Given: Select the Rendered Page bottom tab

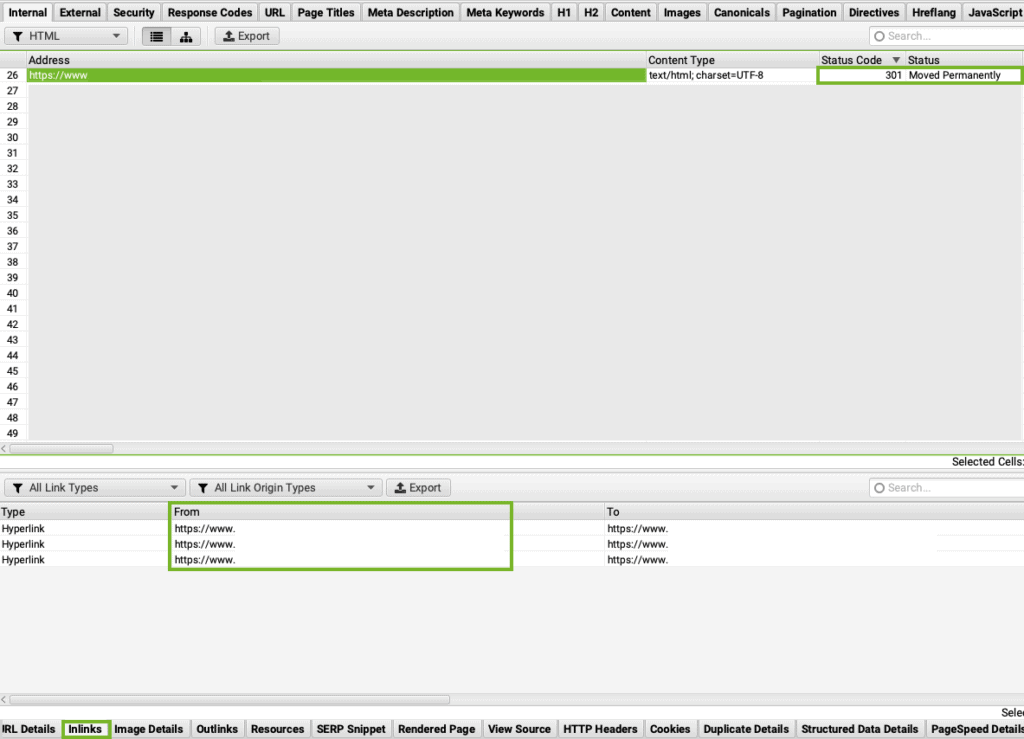Looking at the screenshot, I should [x=436, y=729].
